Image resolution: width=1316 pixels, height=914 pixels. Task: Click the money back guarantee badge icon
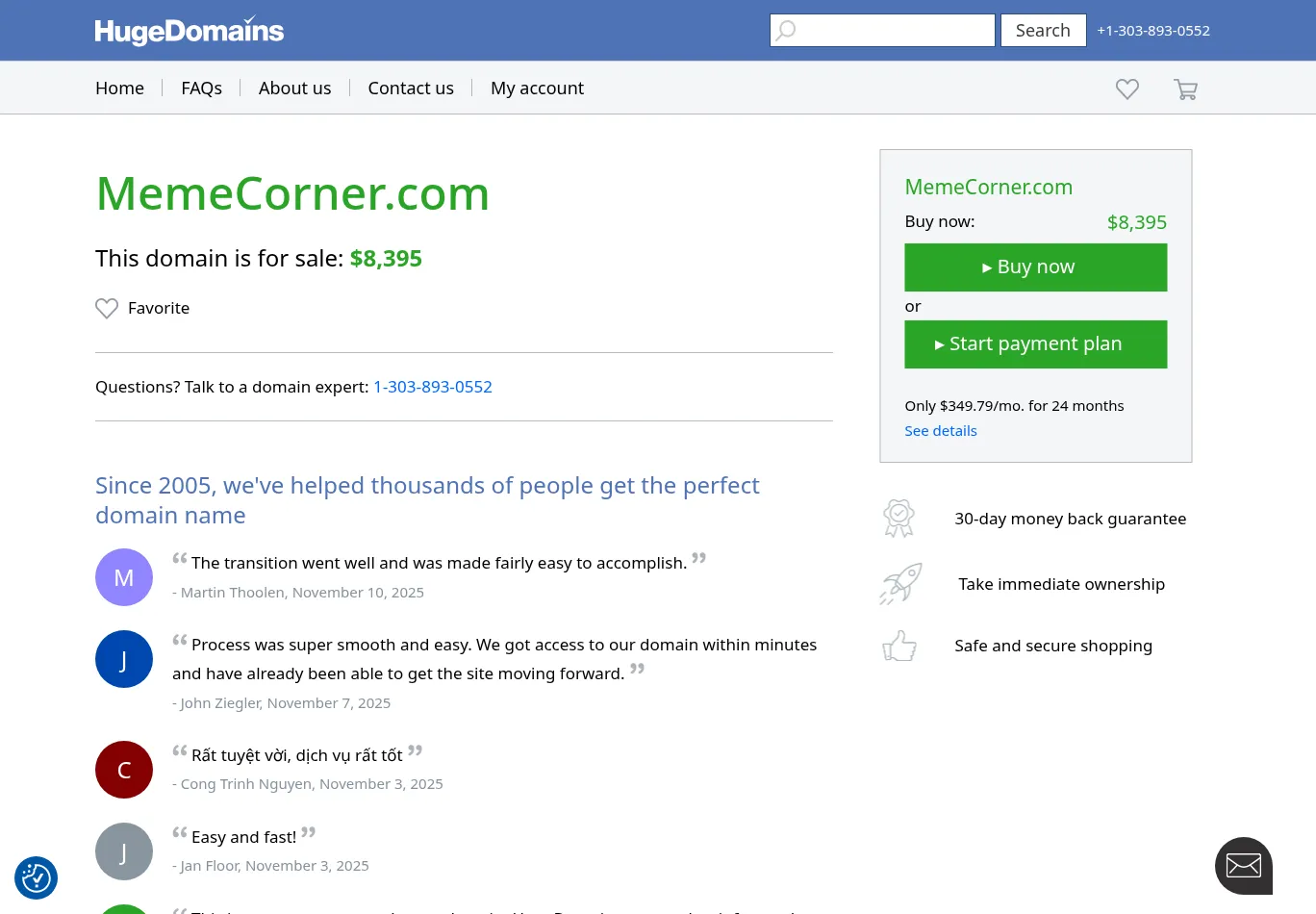pyautogui.click(x=898, y=519)
